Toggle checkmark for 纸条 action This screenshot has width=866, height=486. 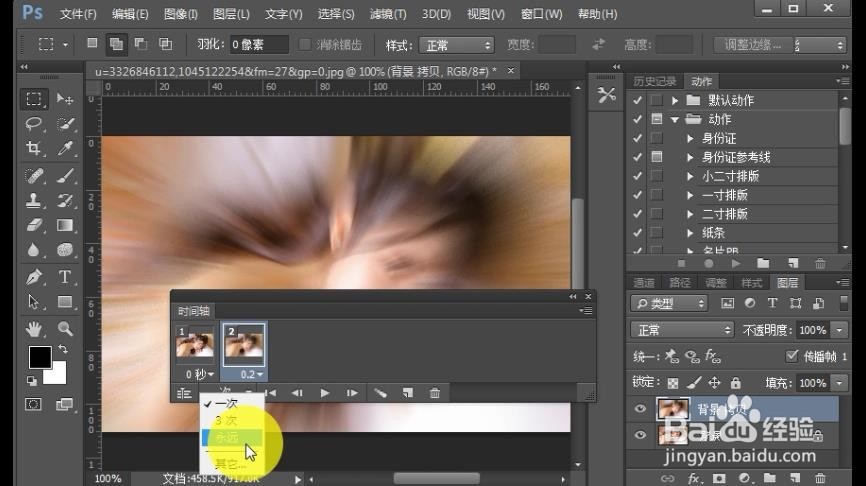[637, 233]
